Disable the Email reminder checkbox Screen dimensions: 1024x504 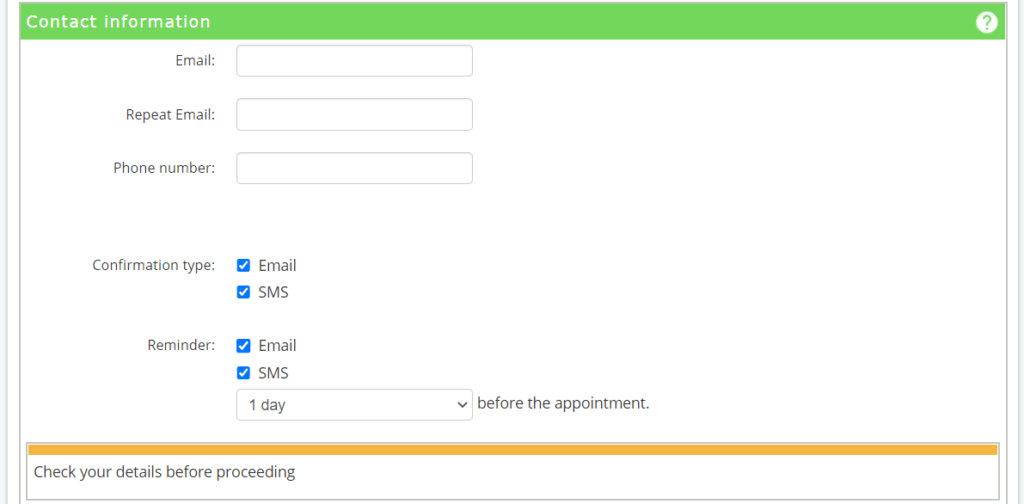[243, 345]
